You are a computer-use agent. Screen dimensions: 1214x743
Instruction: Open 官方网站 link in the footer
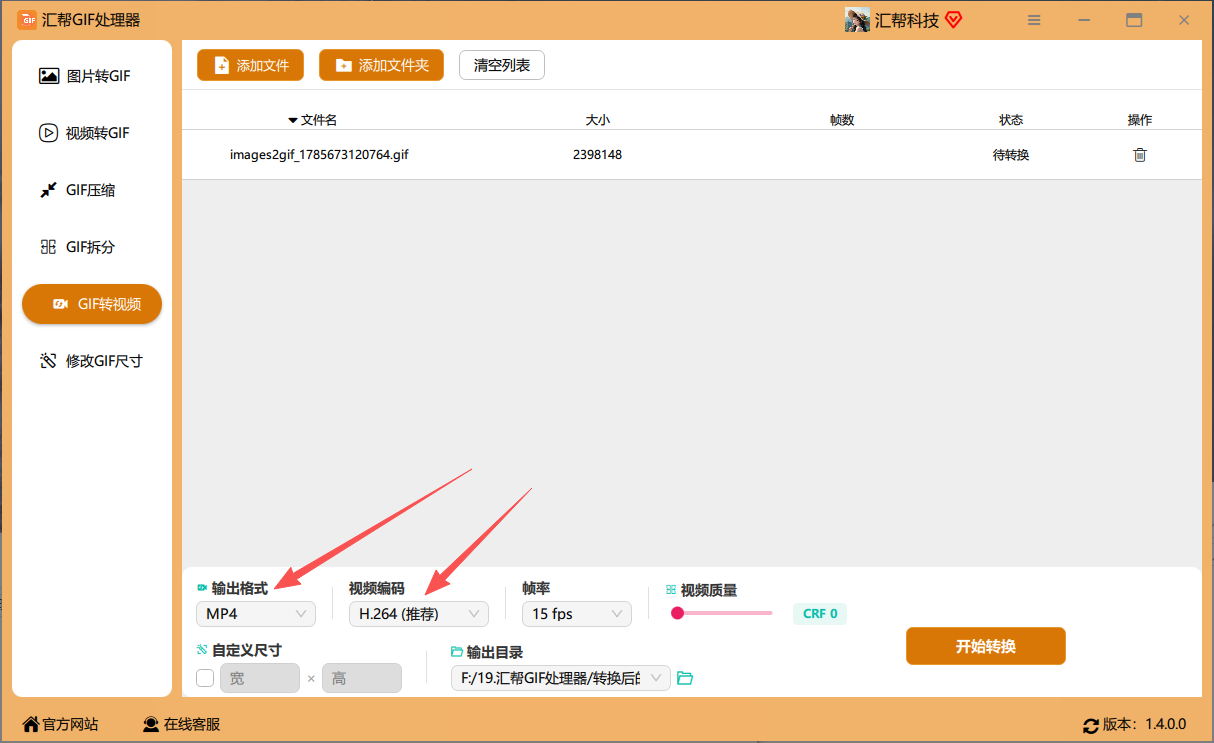pos(61,724)
